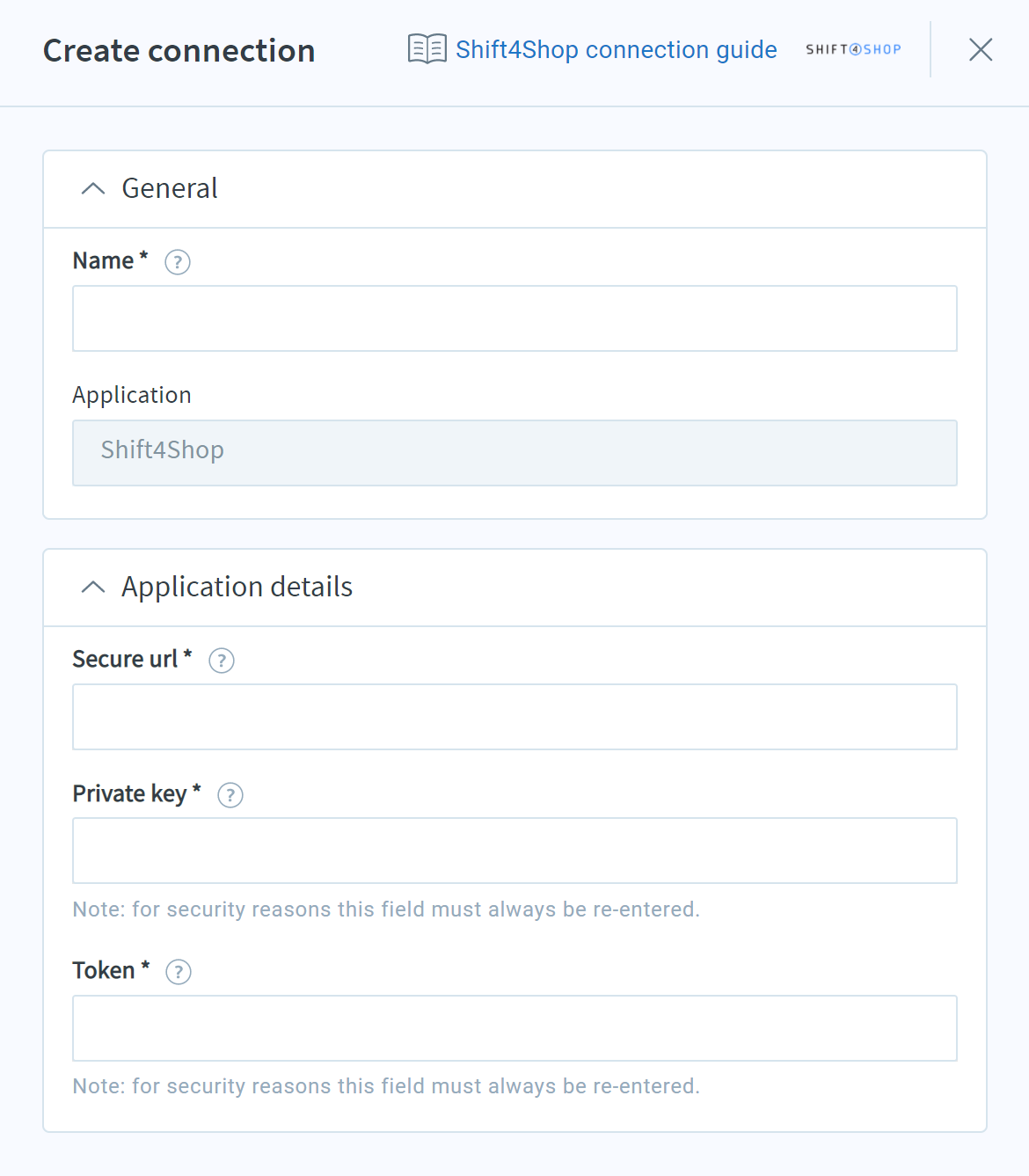Image resolution: width=1029 pixels, height=1176 pixels.
Task: Click the Token input field
Action: 514,1028
